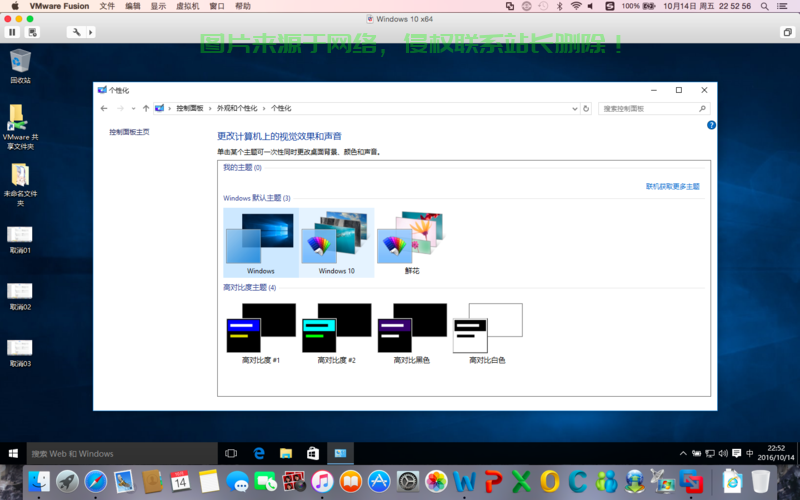This screenshot has height=500, width=800.
Task: Click the Windows tray volume icon
Action: pyautogui.click(x=723, y=453)
